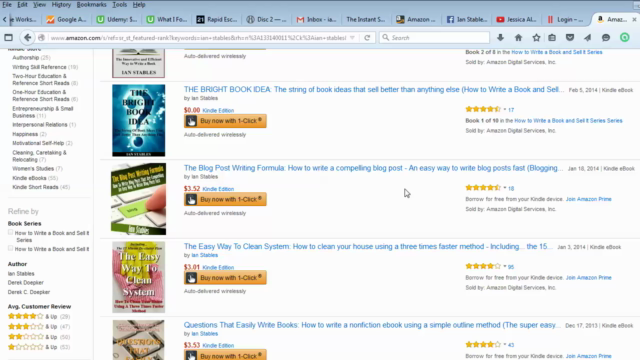Image resolution: width=640 pixels, height=360 pixels.
Task: Switch to the Jessica Al... YouTube tab
Action: 517,19
